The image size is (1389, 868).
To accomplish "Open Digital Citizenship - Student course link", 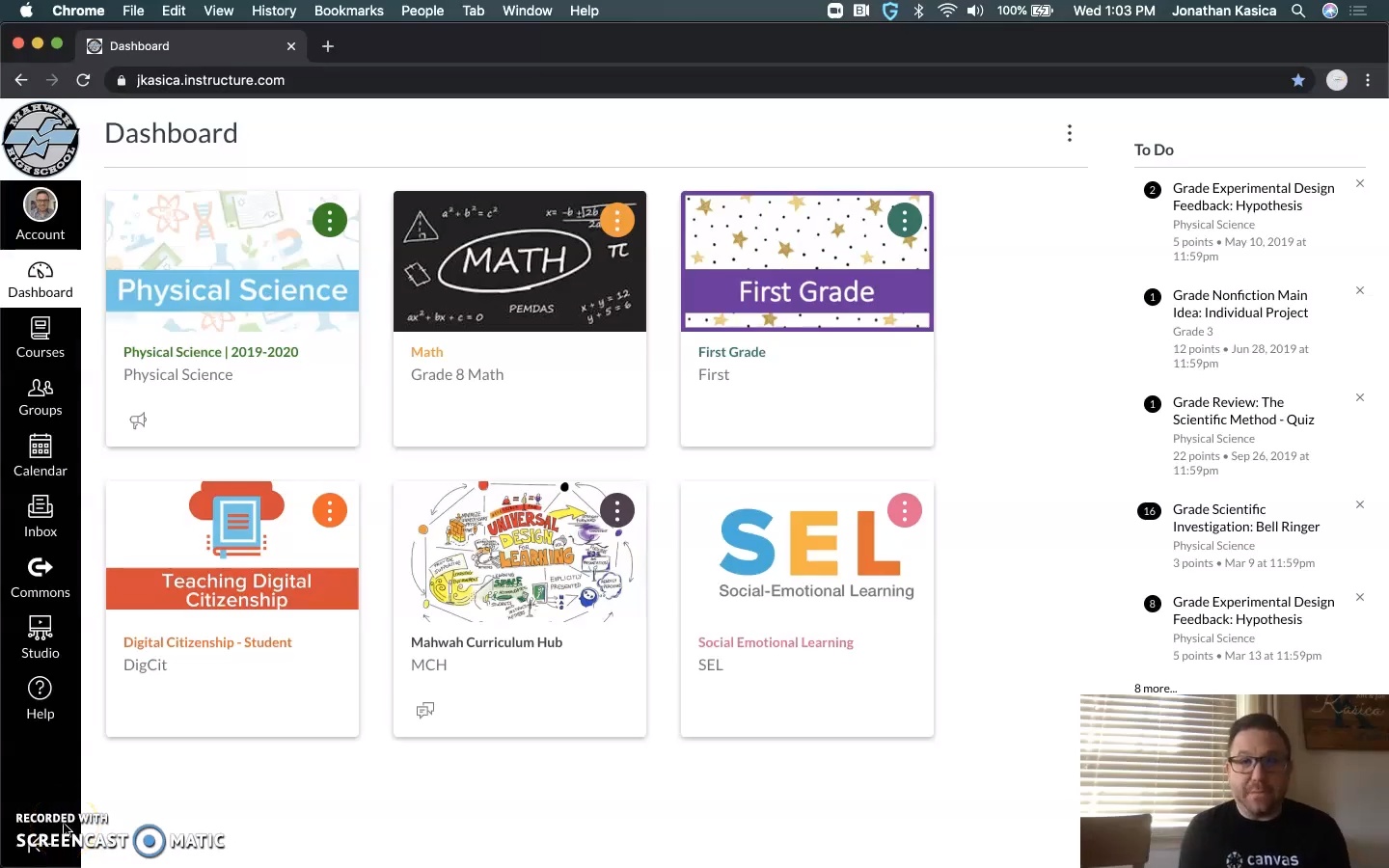I will tap(207, 642).
